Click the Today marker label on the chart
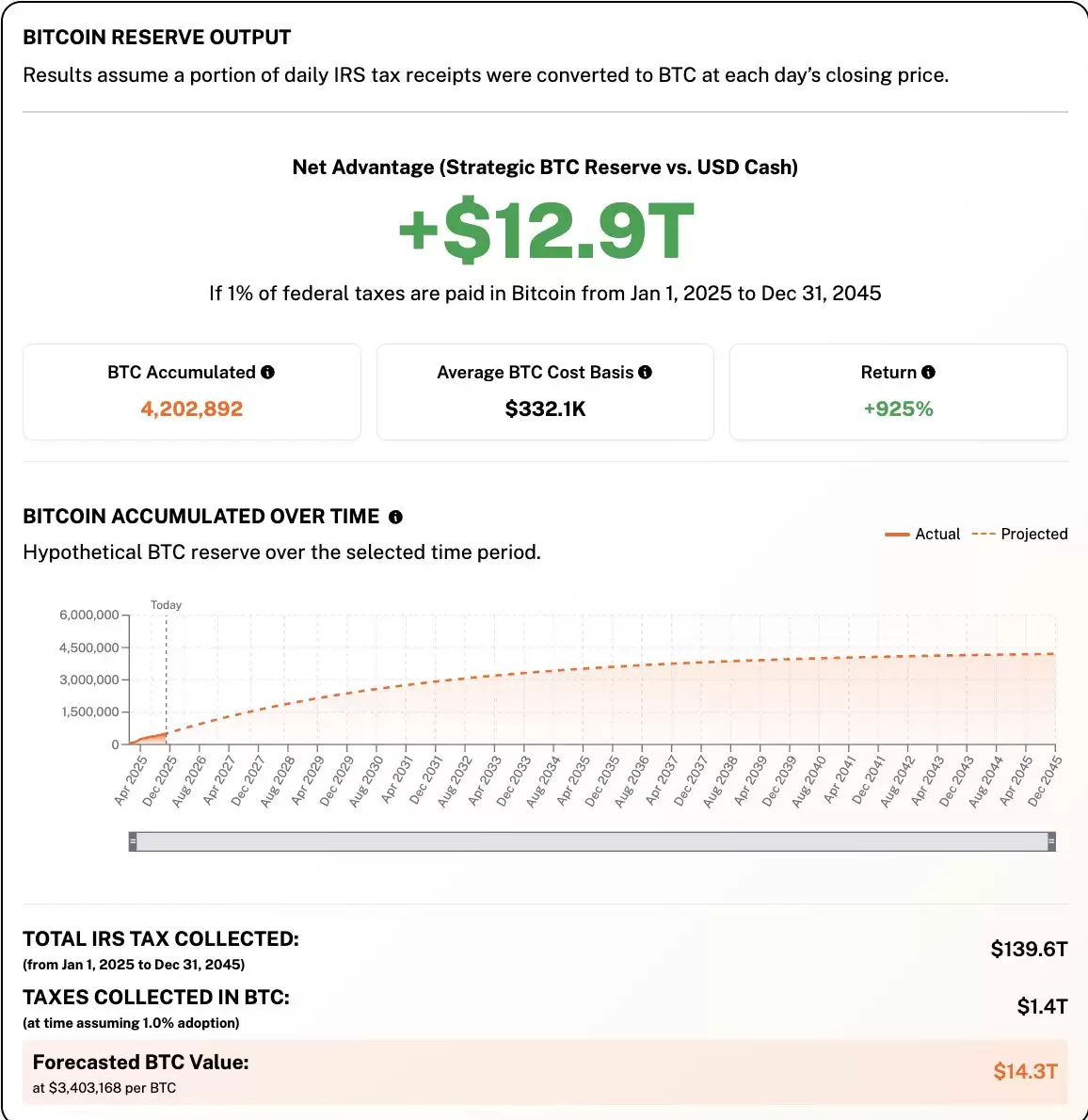The image size is (1088, 1120). point(166,605)
